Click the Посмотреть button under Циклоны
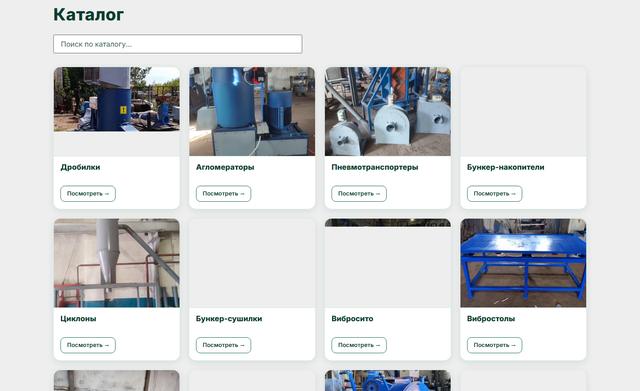 point(88,345)
